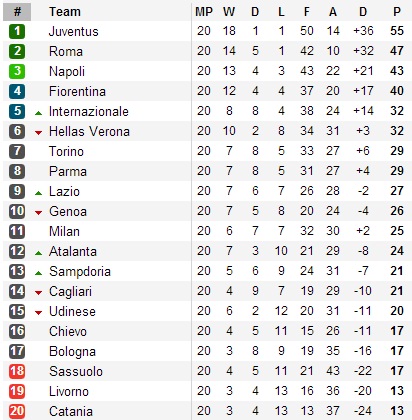Sort table by P points header
Viewport: 412px width, 420px height.
397,12
